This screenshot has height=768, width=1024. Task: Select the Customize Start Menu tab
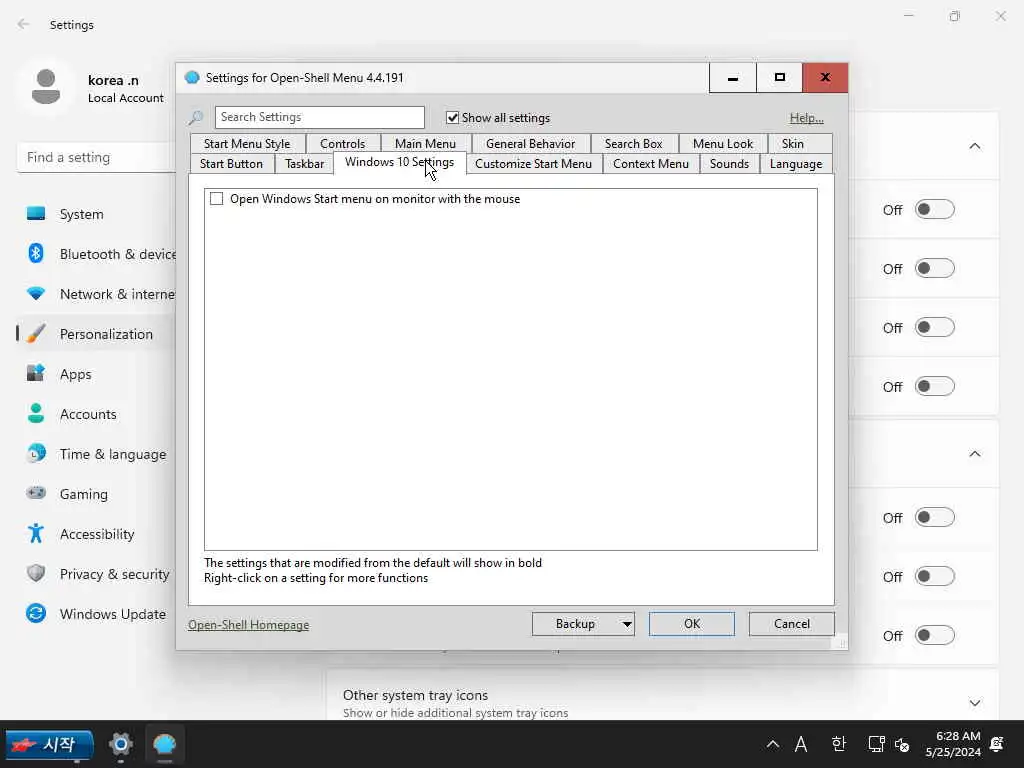[534, 164]
